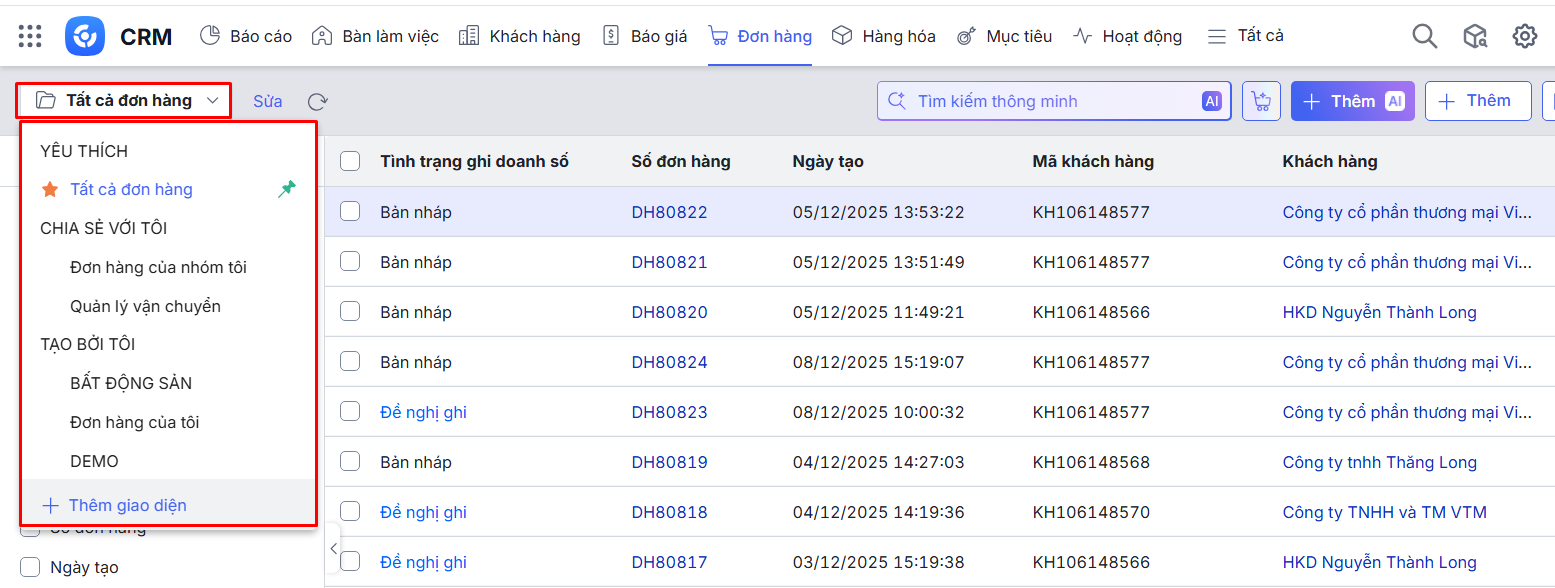The height and width of the screenshot is (588, 1555).
Task: Expand the Tất cả menu in navigation
Action: [1246, 36]
